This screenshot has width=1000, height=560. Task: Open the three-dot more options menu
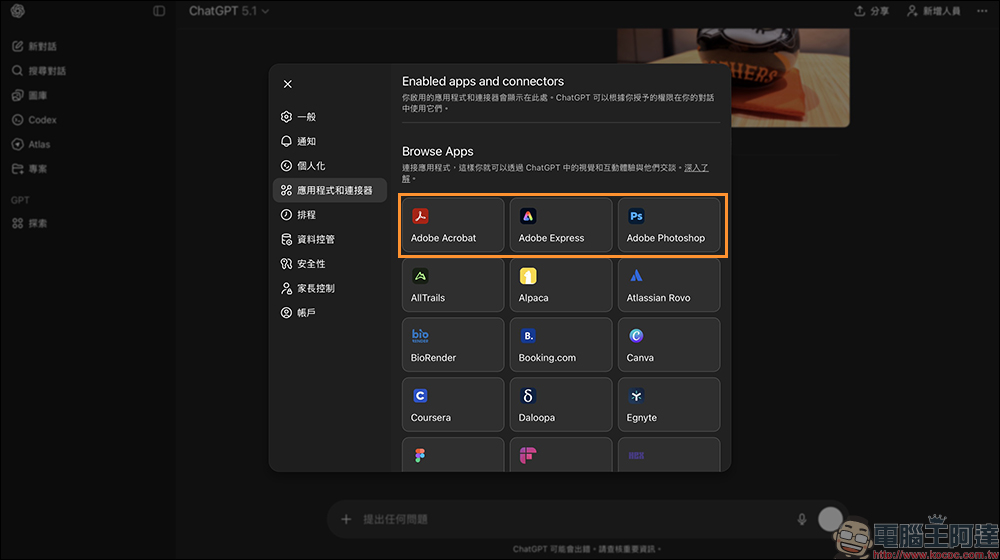click(982, 11)
